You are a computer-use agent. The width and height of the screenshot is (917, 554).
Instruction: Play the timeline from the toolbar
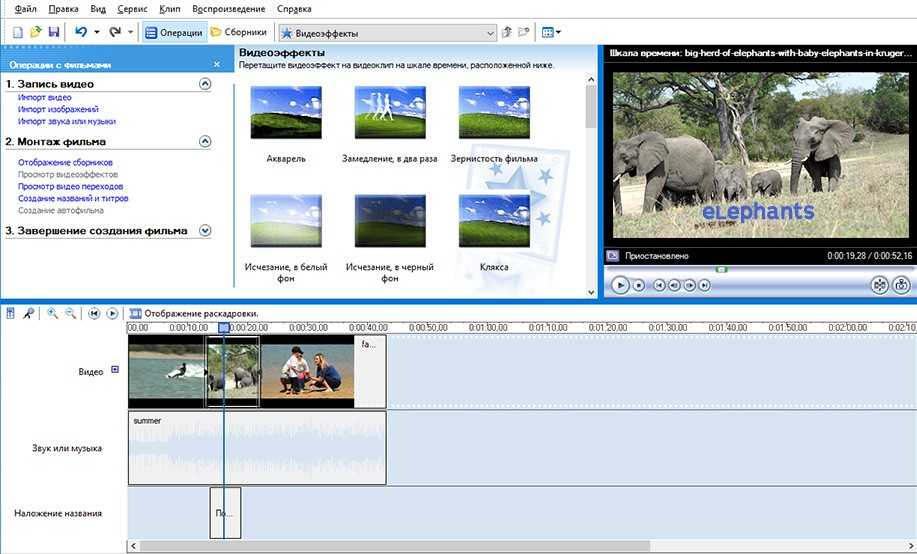pos(112,314)
